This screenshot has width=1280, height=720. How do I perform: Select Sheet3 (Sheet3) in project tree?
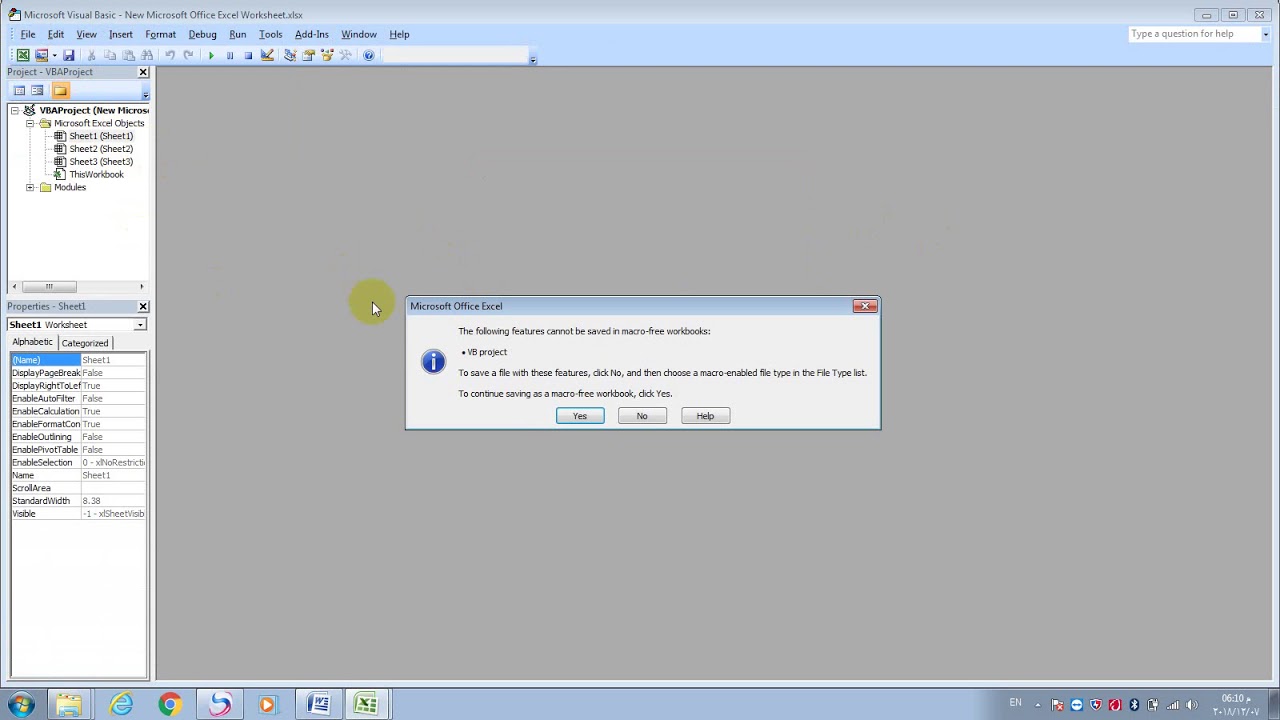(101, 162)
